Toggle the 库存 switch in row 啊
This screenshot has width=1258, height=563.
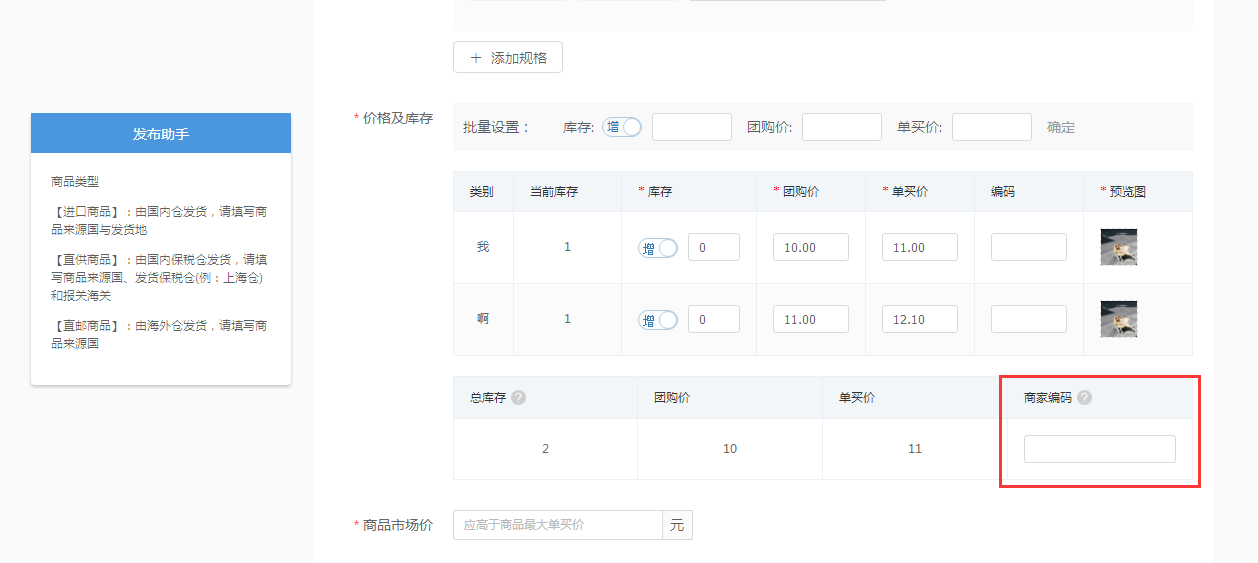point(658,320)
